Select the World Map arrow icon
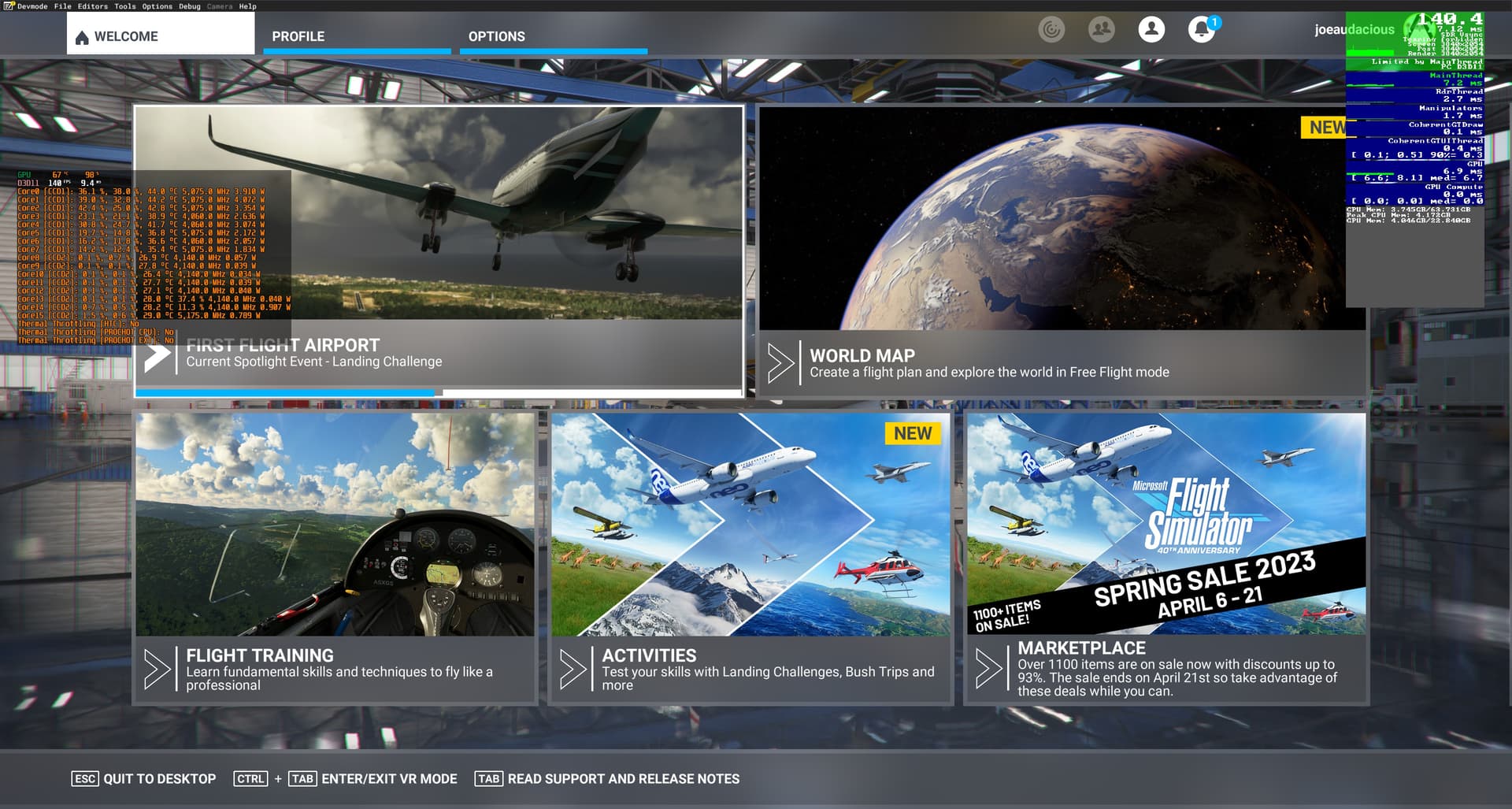1512x809 pixels. coord(781,362)
